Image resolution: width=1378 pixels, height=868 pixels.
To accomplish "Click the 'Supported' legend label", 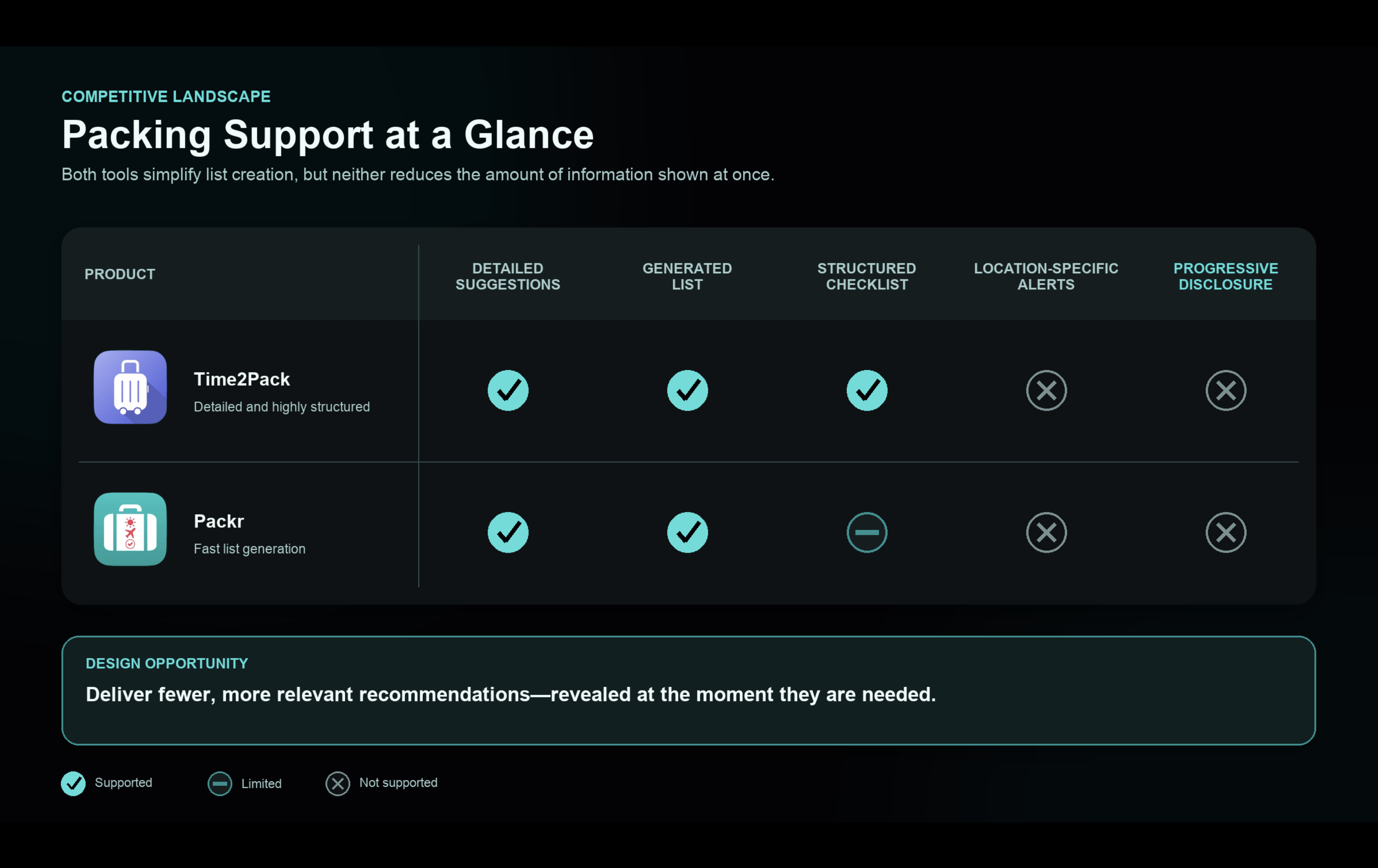I will [124, 782].
